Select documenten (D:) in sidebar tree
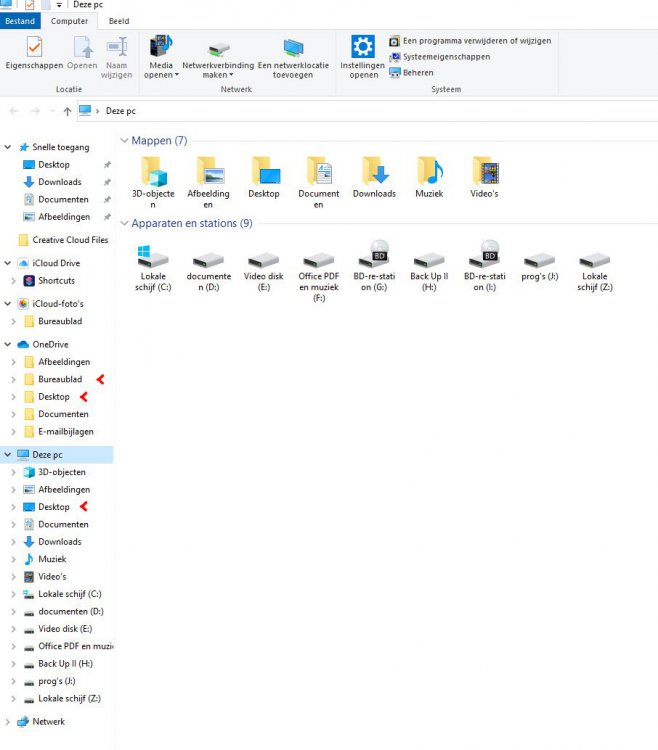The height and width of the screenshot is (750, 658). coord(71,612)
